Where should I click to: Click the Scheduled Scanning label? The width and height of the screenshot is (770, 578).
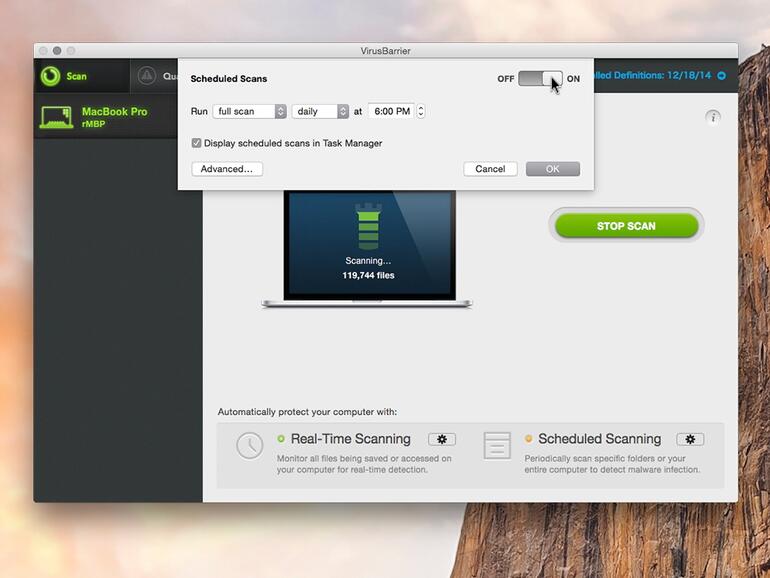pyautogui.click(x=600, y=439)
